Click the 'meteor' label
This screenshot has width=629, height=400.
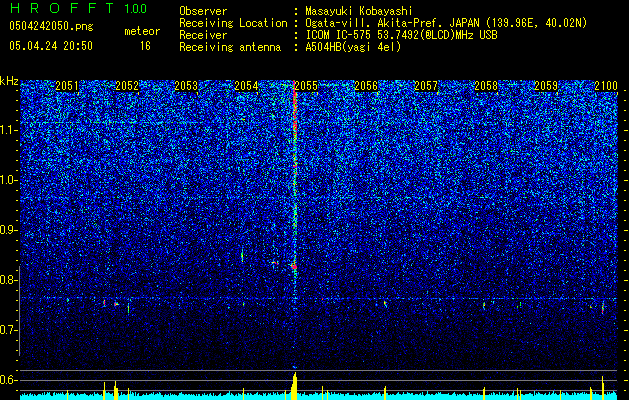[142, 31]
